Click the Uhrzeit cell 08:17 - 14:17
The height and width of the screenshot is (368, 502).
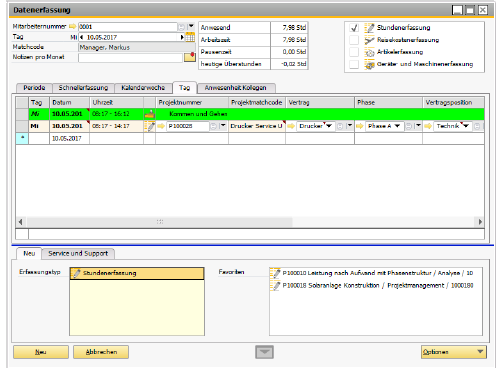(x=116, y=126)
